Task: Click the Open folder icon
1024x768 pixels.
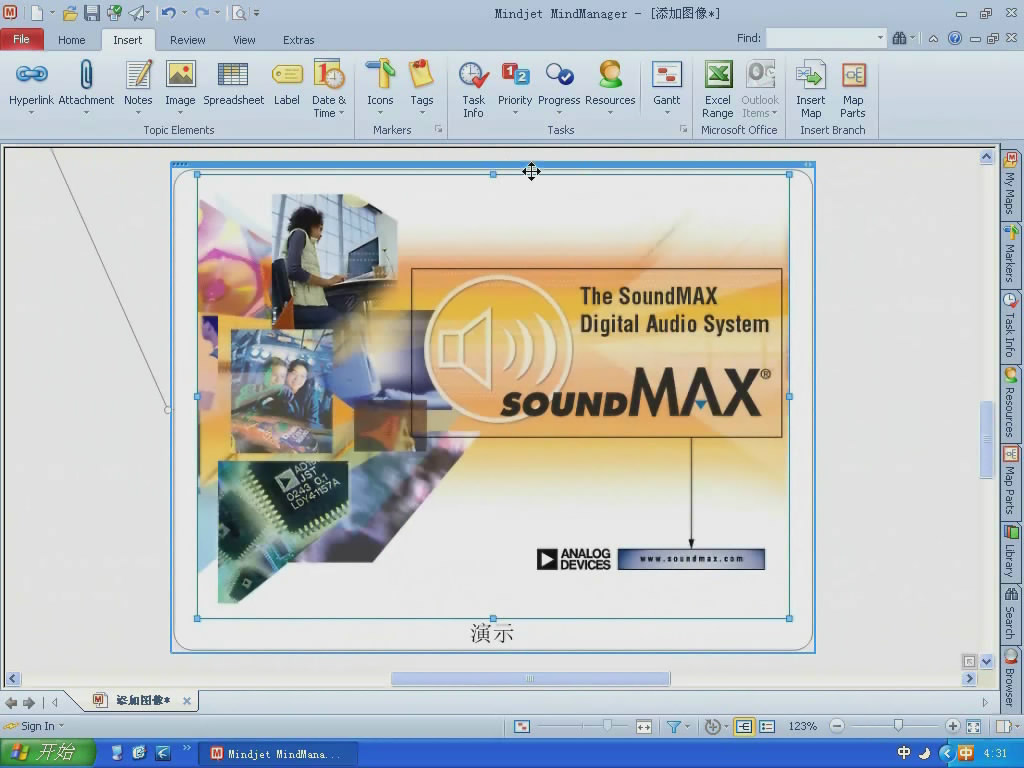Action: tap(70, 12)
